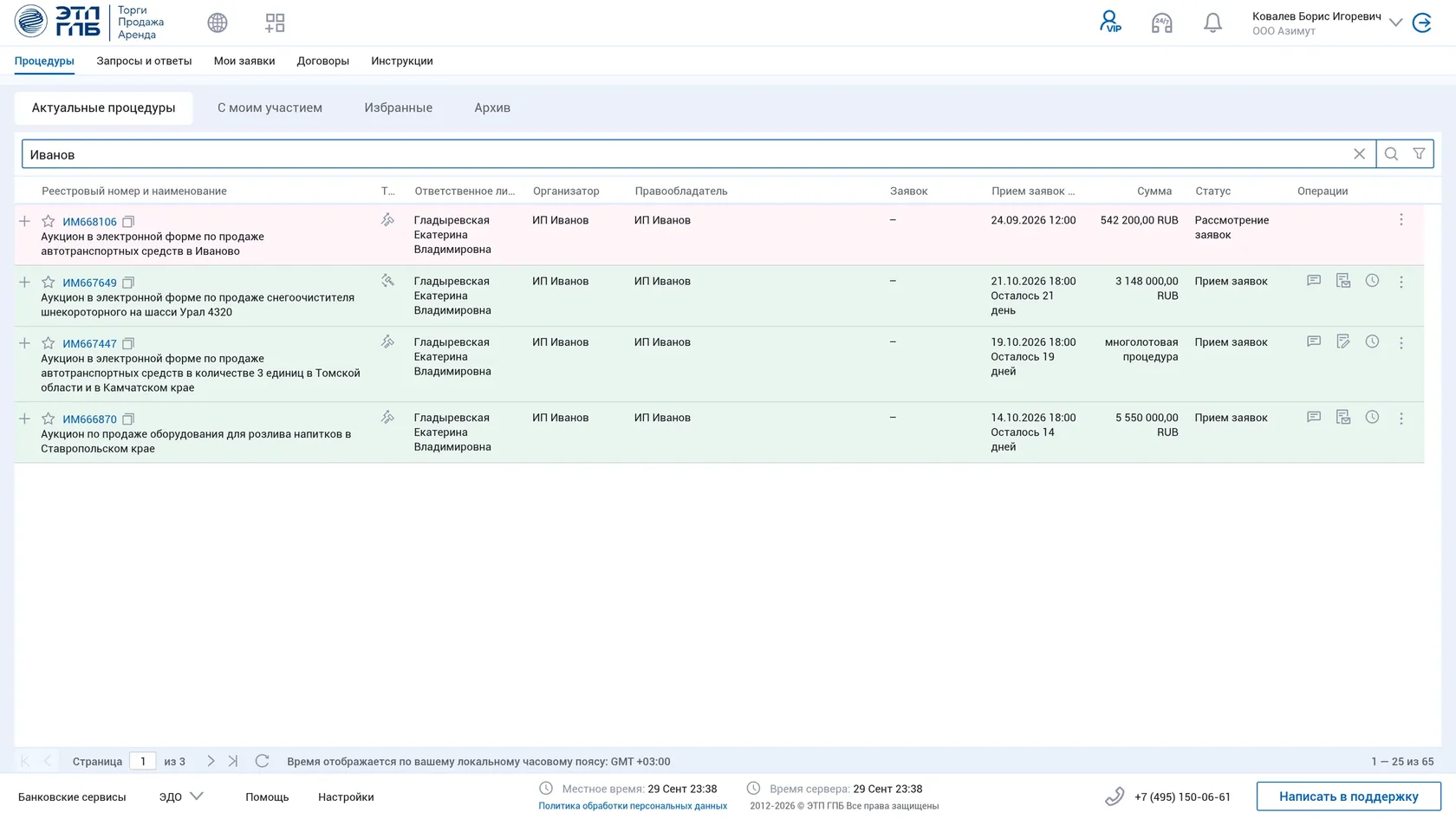The height and width of the screenshot is (819, 1456).
Task: Sort by Сумма column header
Action: (x=1154, y=191)
